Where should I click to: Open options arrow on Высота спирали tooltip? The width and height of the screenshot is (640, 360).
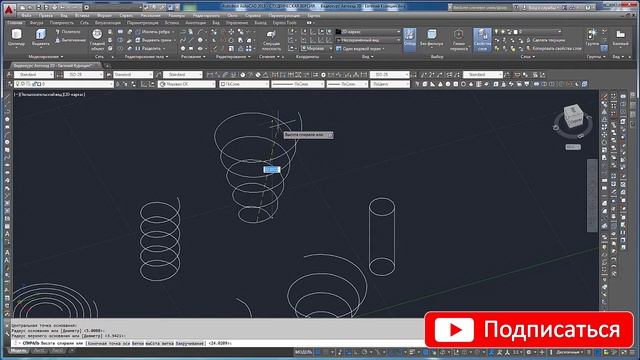330,135
